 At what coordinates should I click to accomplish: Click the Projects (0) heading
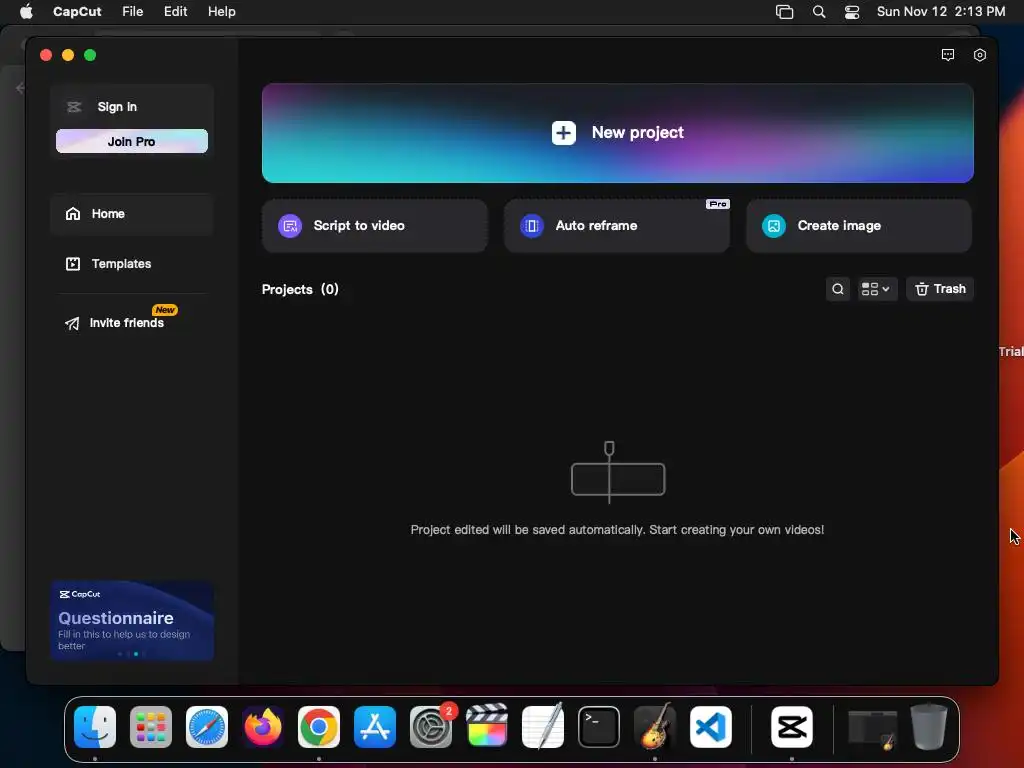(x=300, y=289)
